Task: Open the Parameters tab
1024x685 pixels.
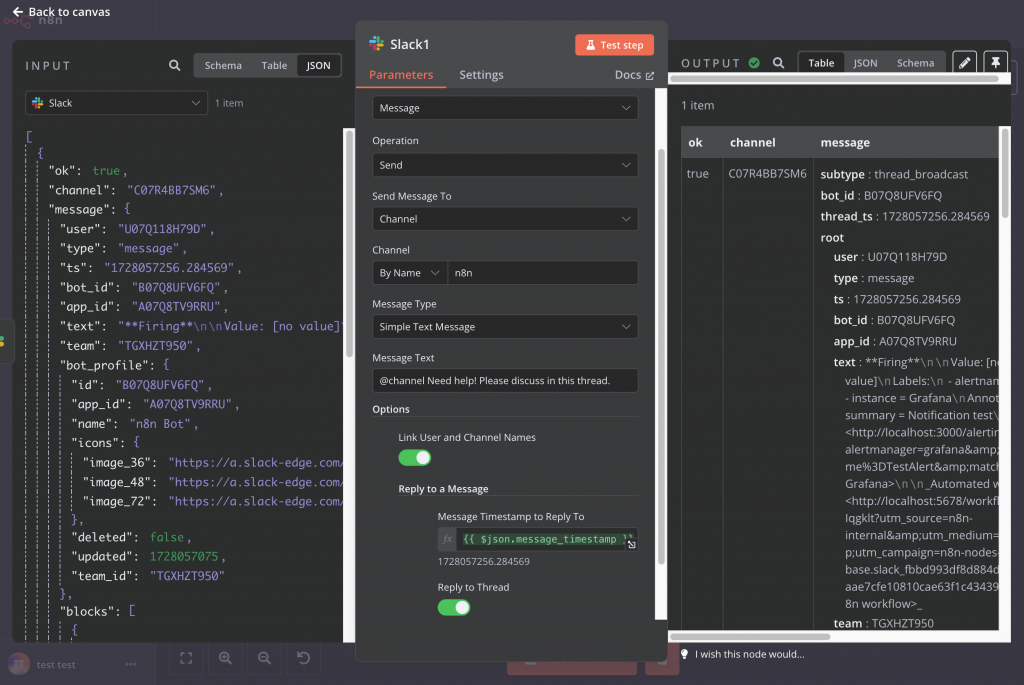Action: (401, 74)
